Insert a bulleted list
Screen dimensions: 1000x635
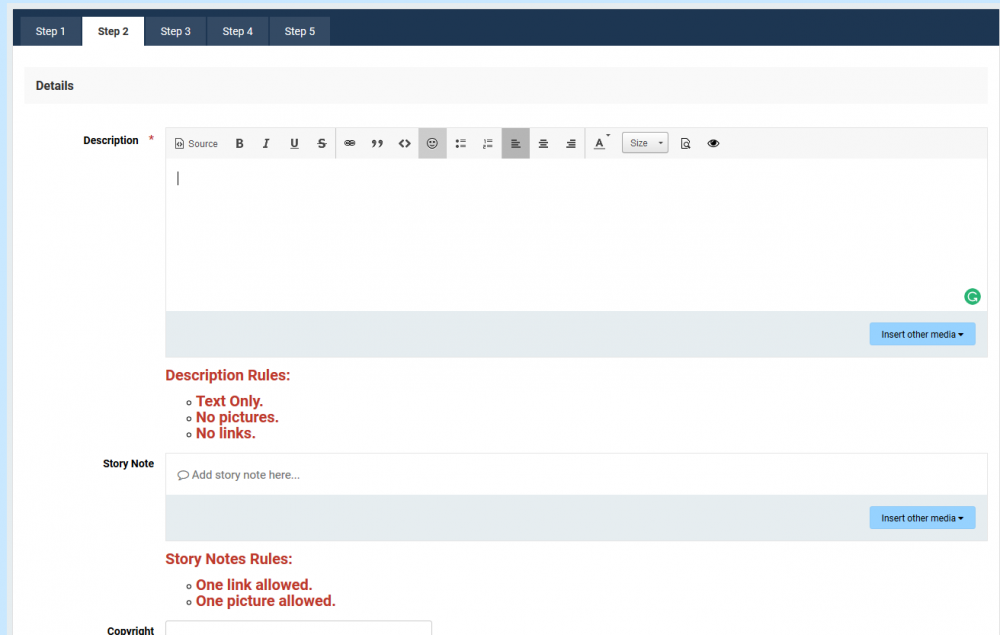[460, 143]
